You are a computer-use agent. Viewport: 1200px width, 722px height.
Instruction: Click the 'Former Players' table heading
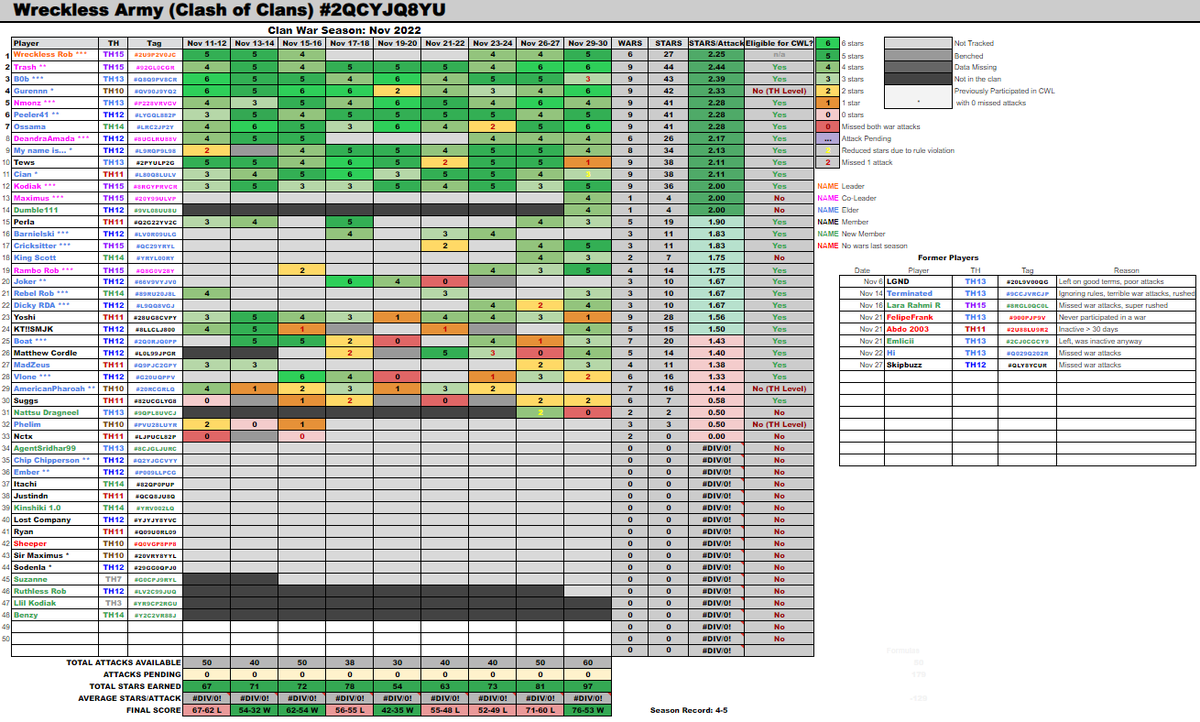(x=946, y=257)
